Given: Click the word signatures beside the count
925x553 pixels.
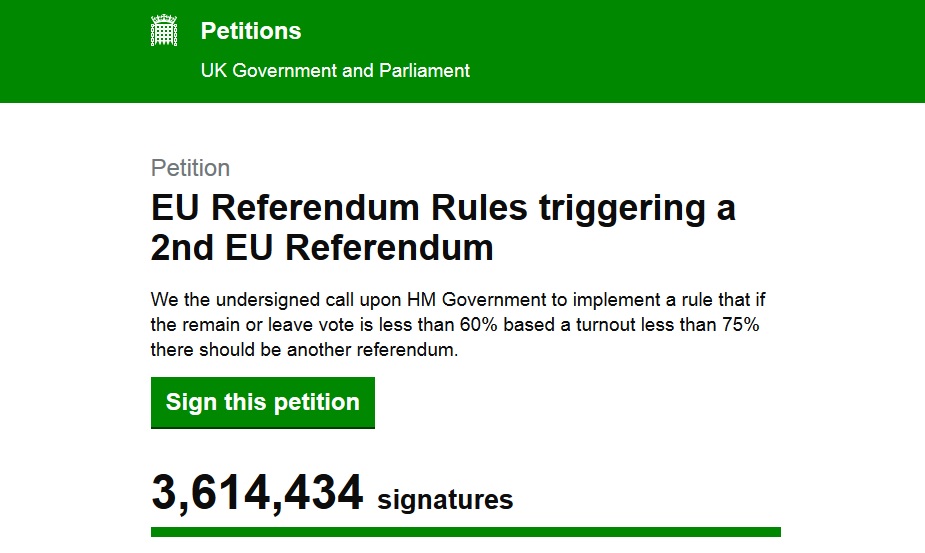Looking at the screenshot, I should pyautogui.click(x=445, y=500).
